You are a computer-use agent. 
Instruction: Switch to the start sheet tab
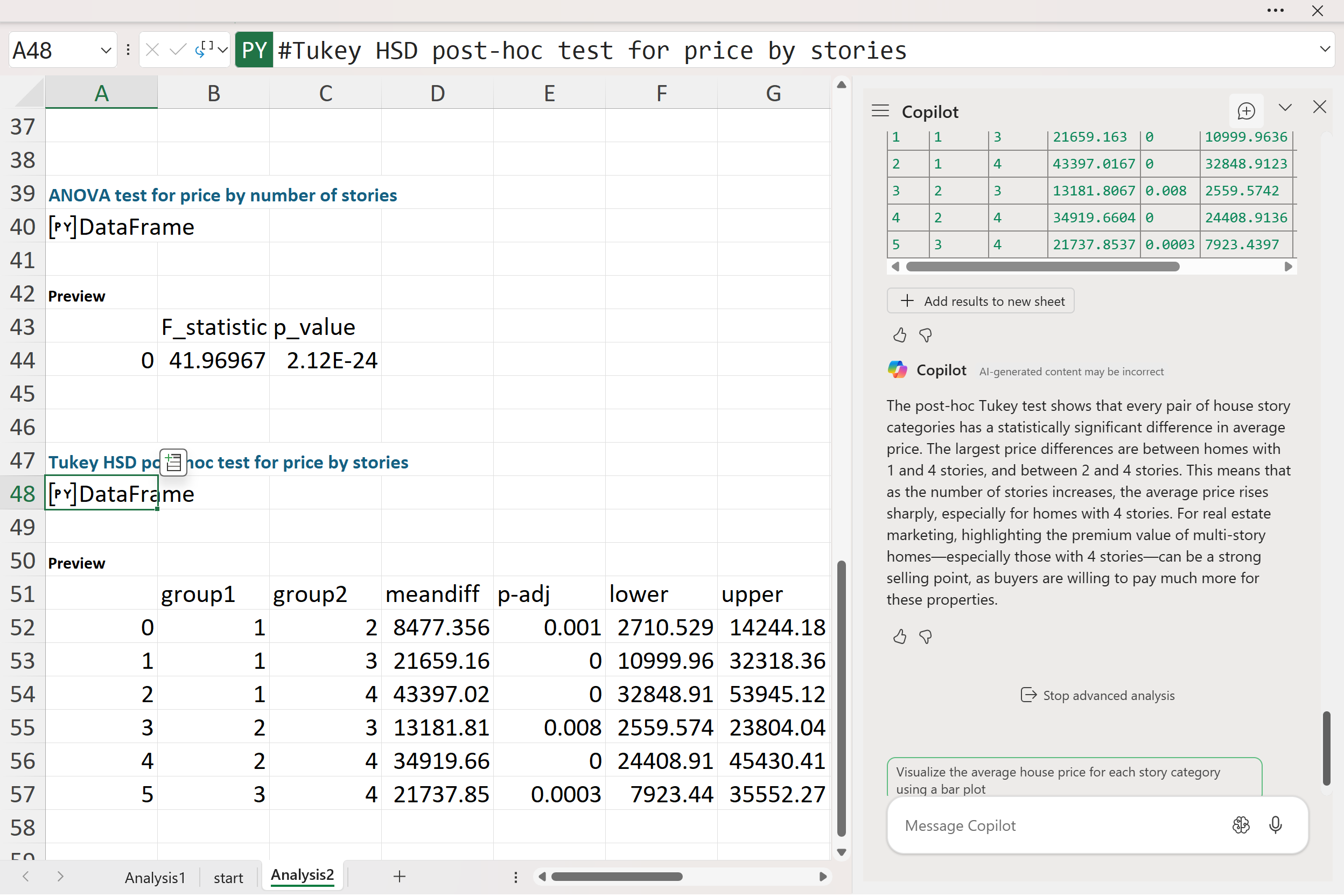(x=228, y=877)
